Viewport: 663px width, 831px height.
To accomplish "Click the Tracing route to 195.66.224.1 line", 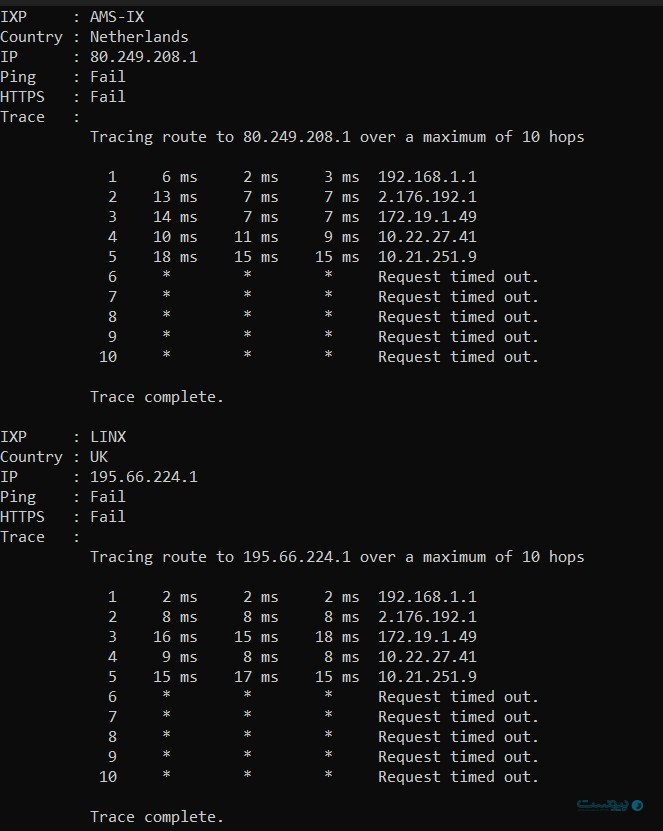I will (337, 557).
